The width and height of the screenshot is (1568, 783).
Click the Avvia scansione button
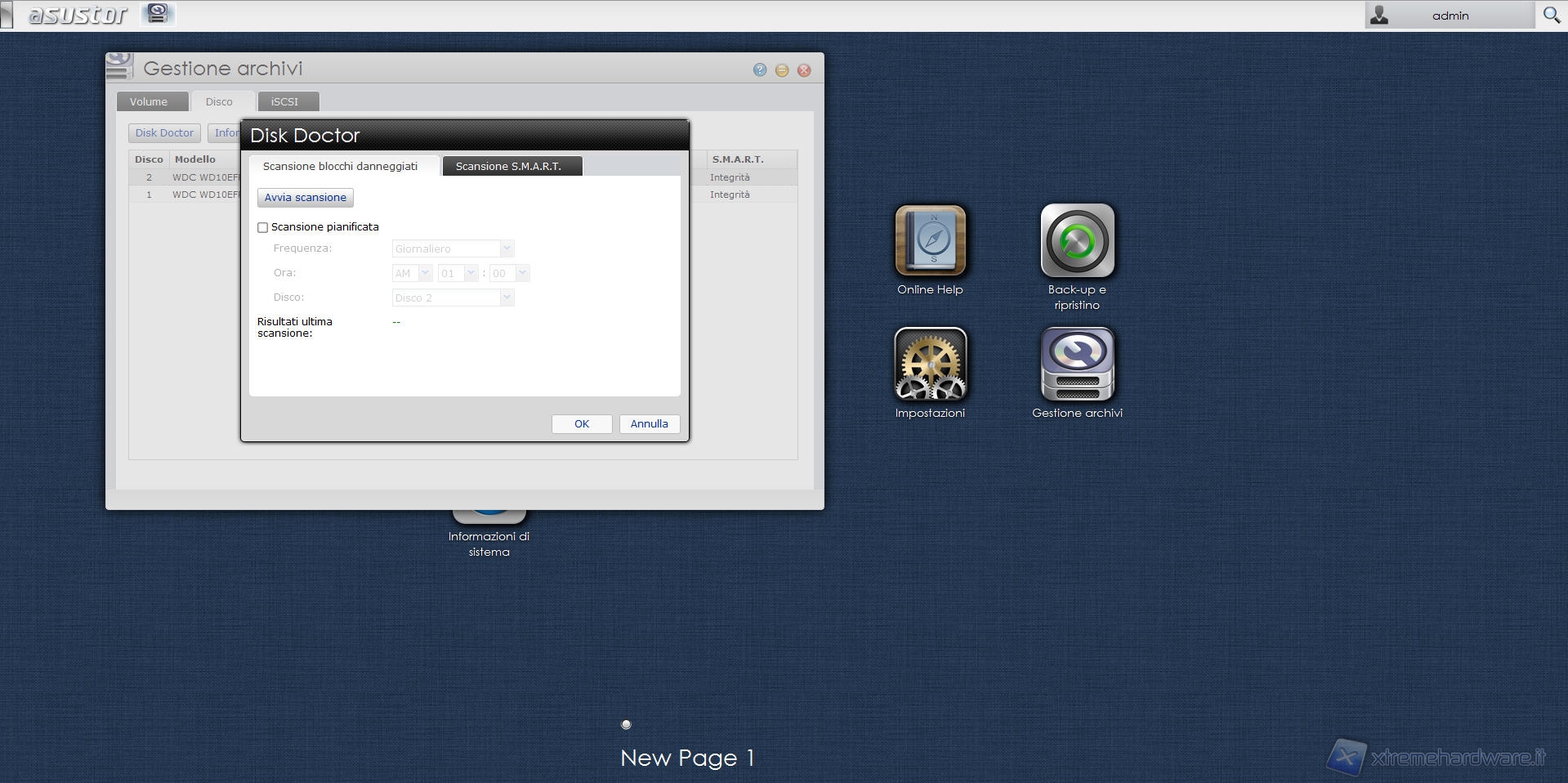pyautogui.click(x=305, y=198)
